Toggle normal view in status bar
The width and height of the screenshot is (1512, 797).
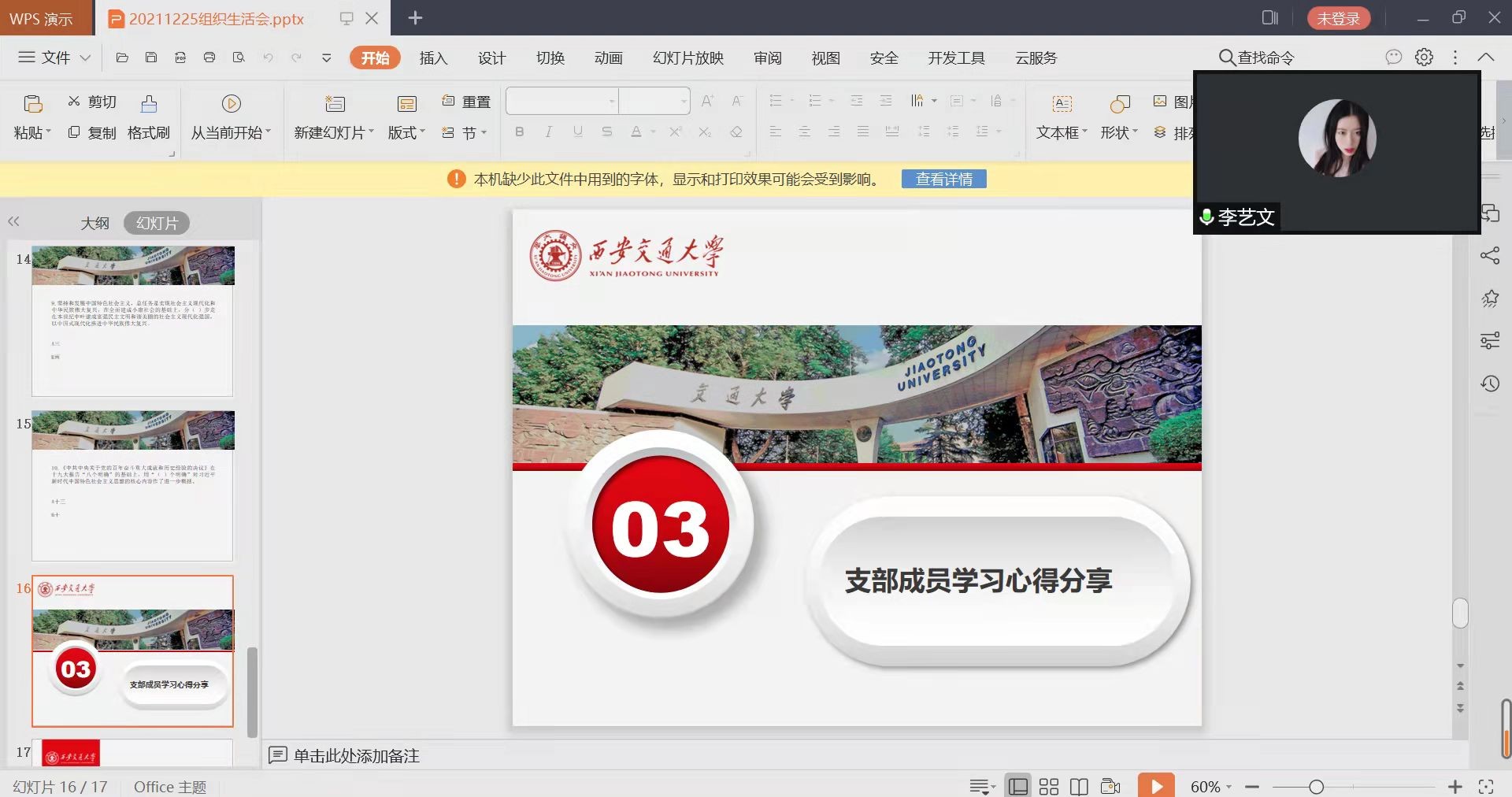1018,786
